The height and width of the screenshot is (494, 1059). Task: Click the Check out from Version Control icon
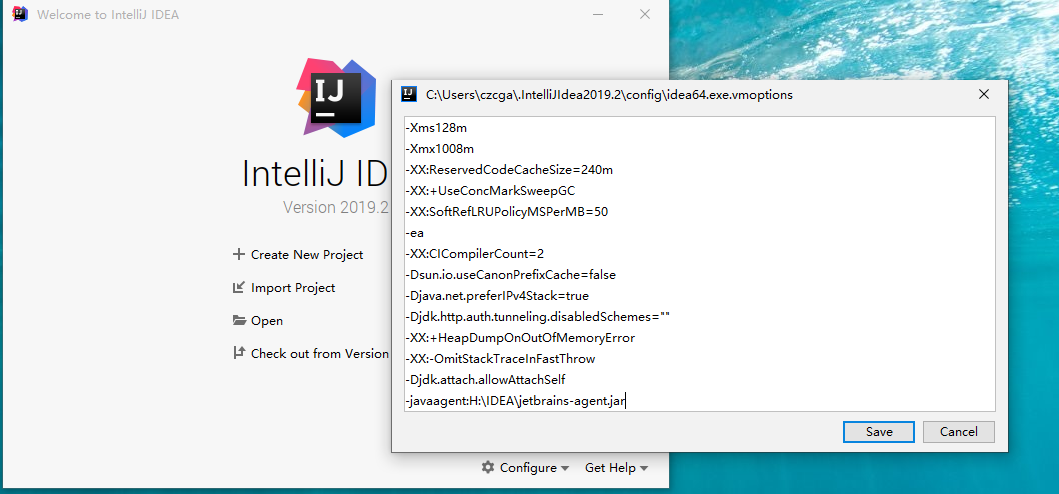point(238,352)
